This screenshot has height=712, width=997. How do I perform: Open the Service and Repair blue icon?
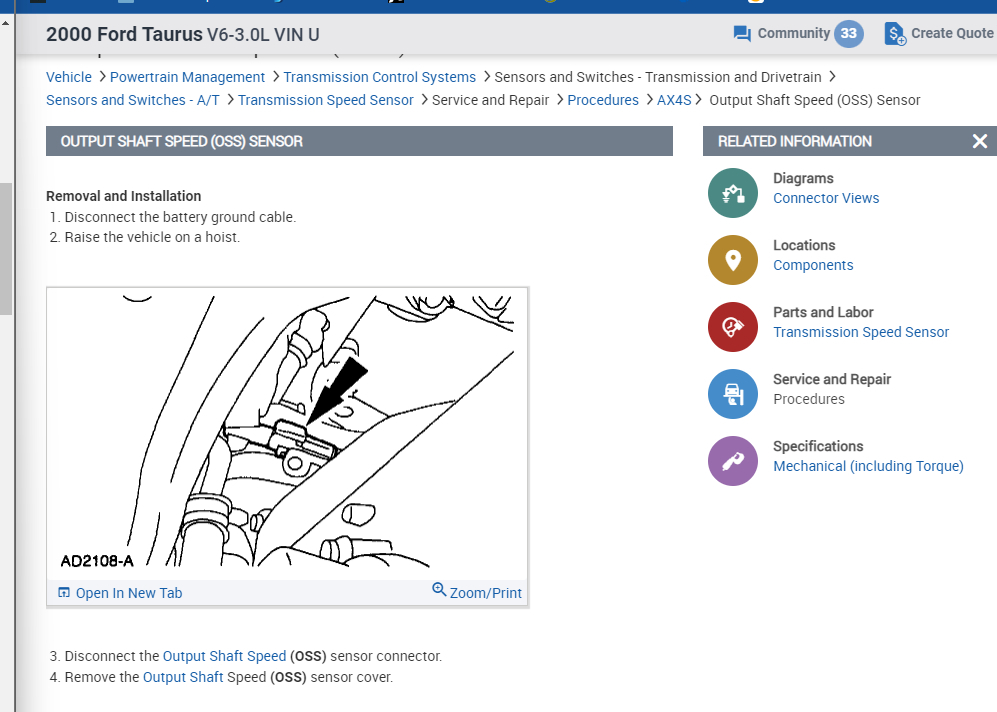[x=733, y=394]
